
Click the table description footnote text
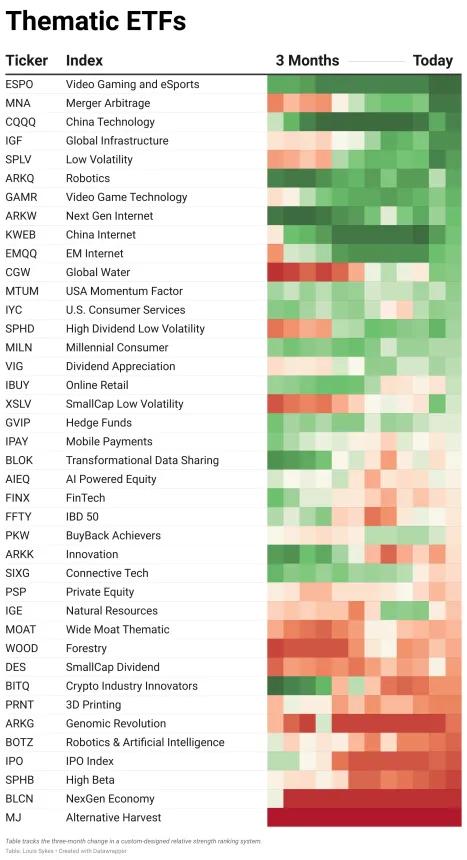133,841
